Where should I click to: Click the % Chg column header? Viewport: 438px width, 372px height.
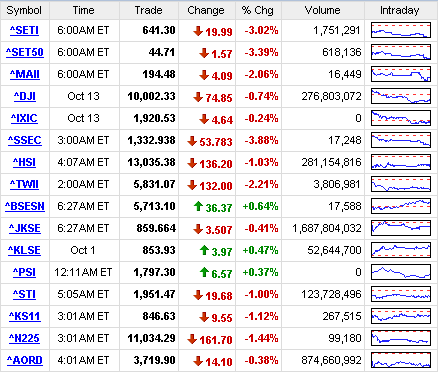click(258, 10)
